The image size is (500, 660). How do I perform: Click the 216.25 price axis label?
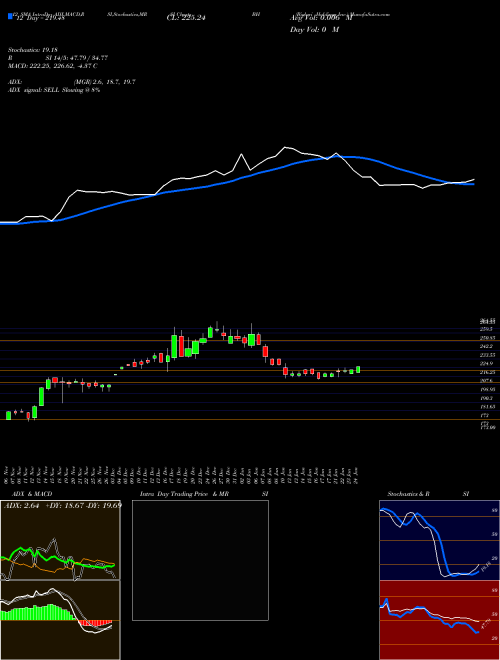(x=489, y=373)
